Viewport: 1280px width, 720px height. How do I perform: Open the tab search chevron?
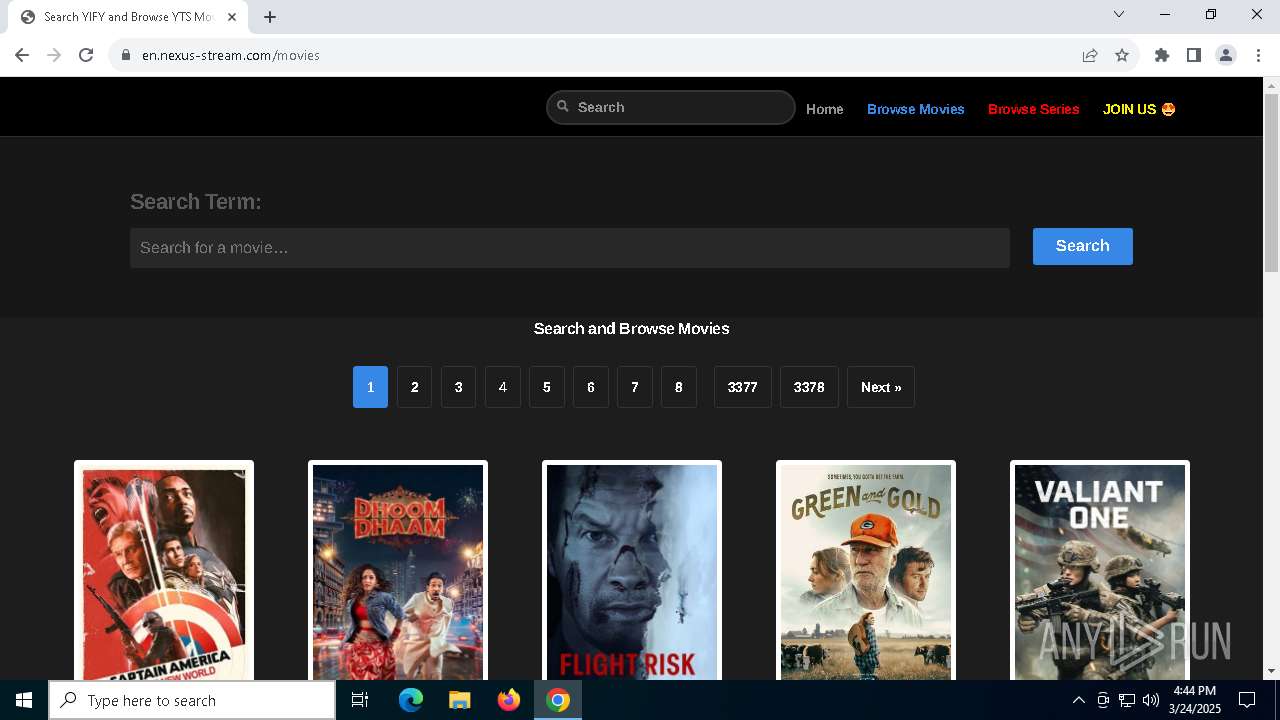[x=1119, y=14]
